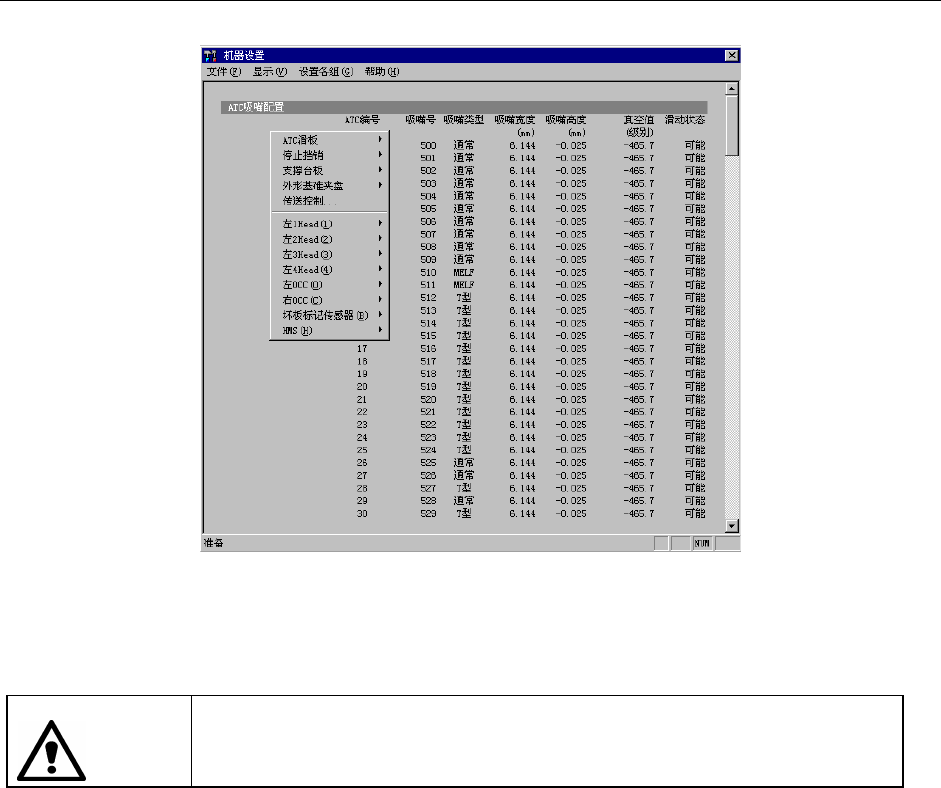The image size is (941, 788).
Task: Open the 文件(F) menu
Action: 224,71
